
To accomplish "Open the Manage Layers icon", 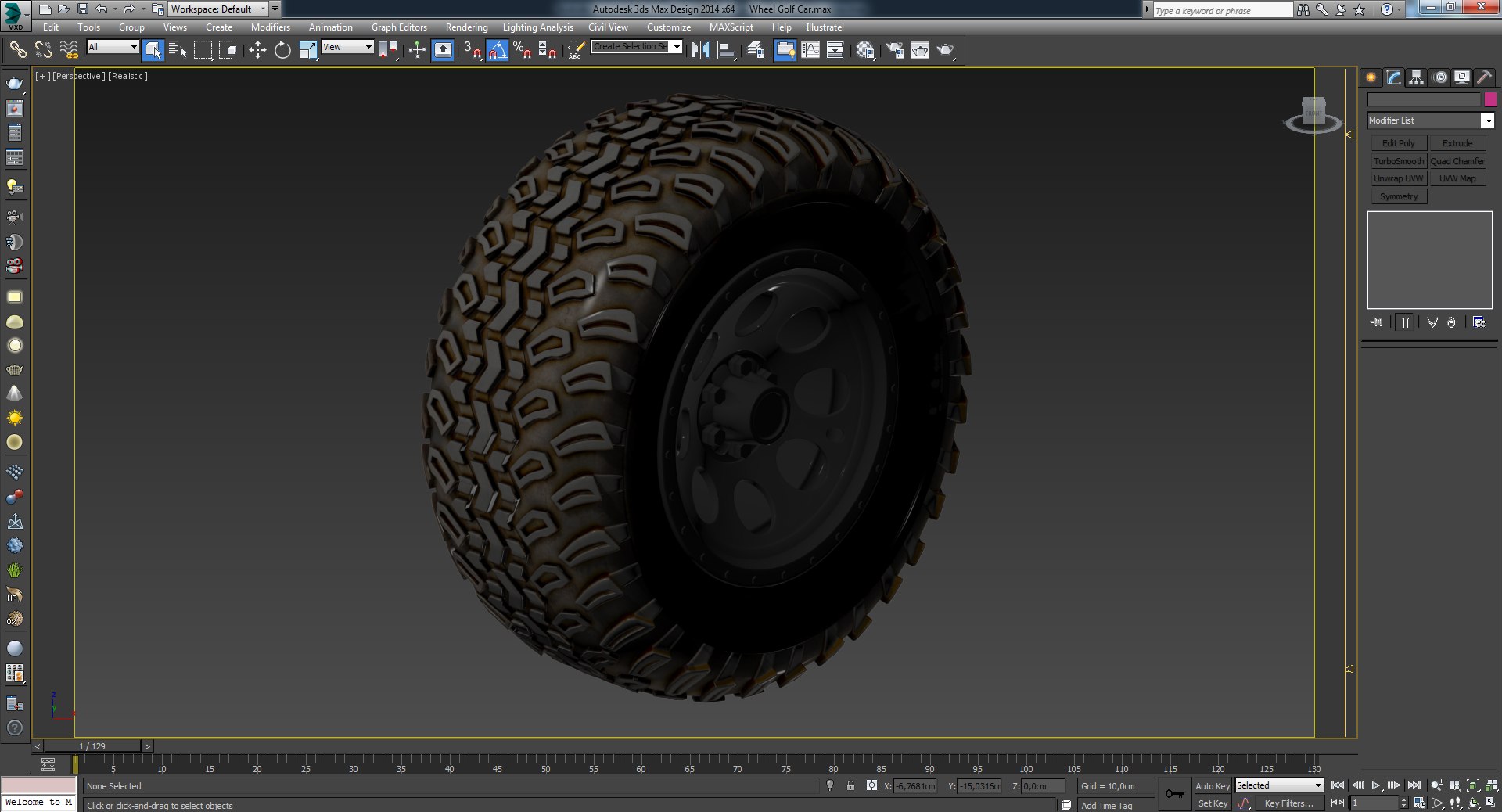I will pos(756,50).
